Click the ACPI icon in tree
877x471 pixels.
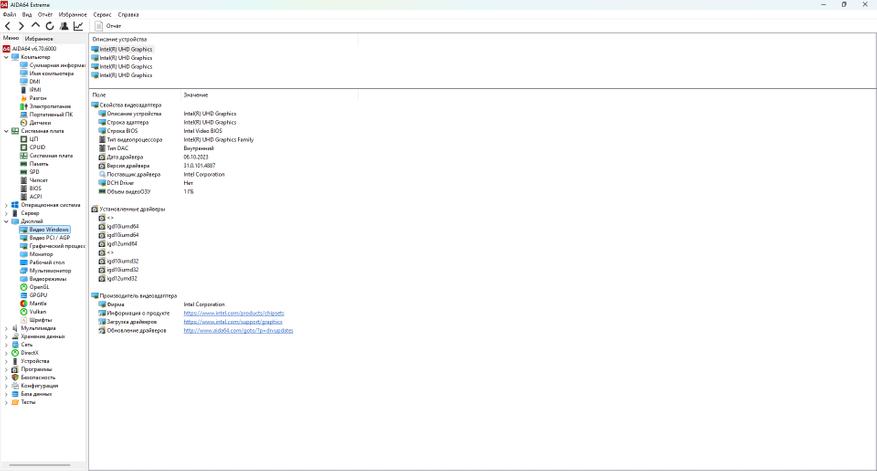click(23, 196)
